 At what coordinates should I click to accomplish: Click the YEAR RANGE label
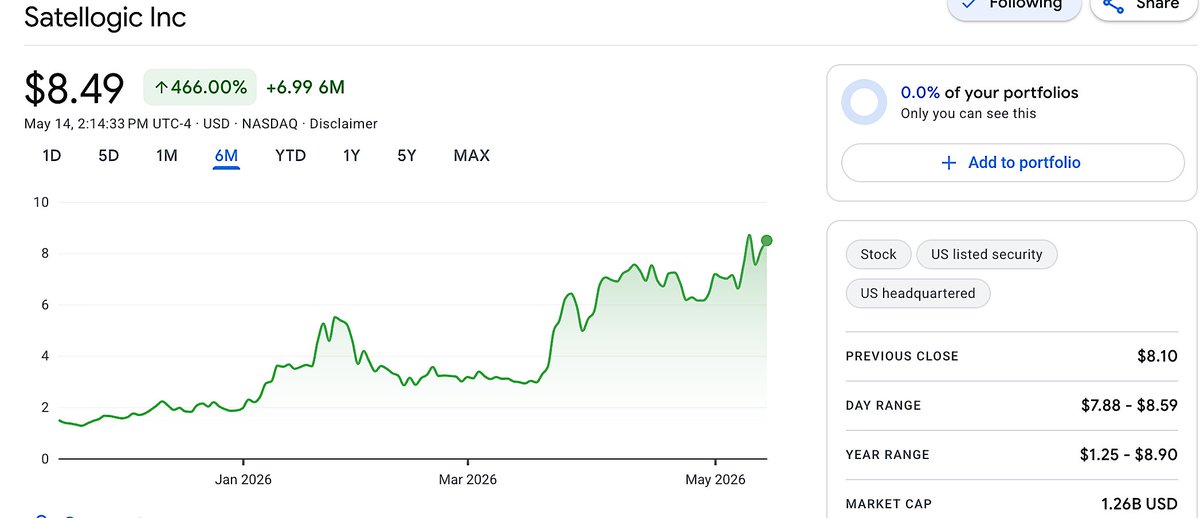coord(887,455)
